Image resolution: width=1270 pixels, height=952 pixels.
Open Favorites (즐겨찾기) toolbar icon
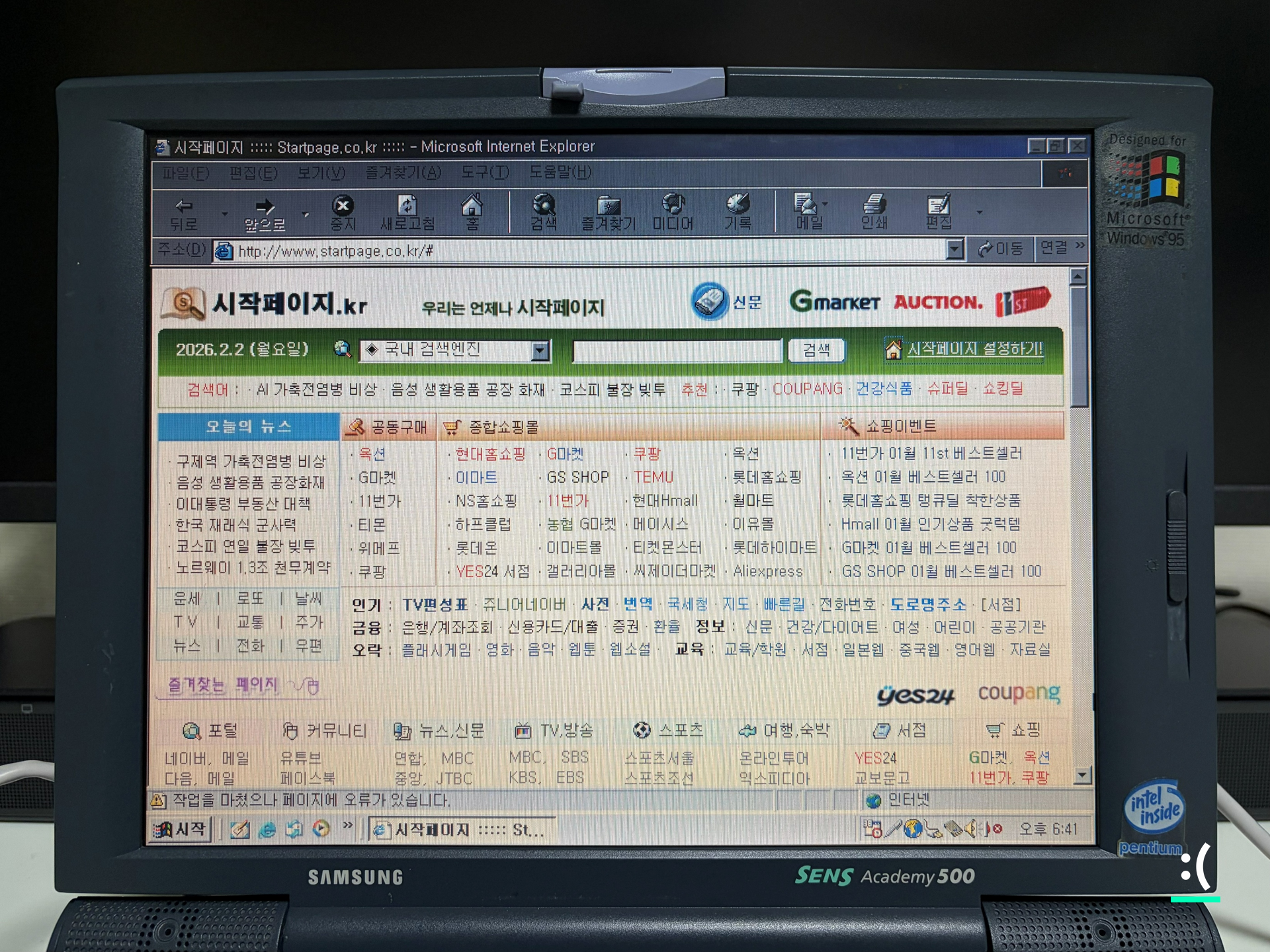click(608, 206)
